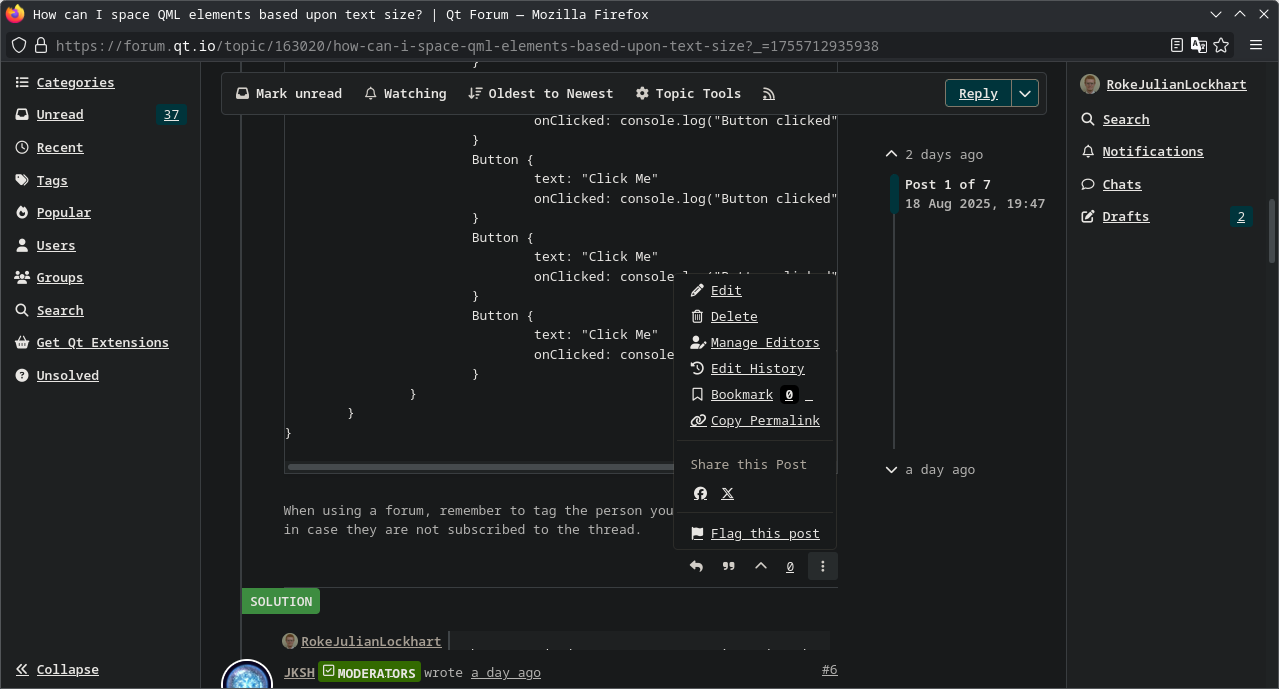1279x689 pixels.
Task: Click the SOLUTION badge
Action: (281, 601)
